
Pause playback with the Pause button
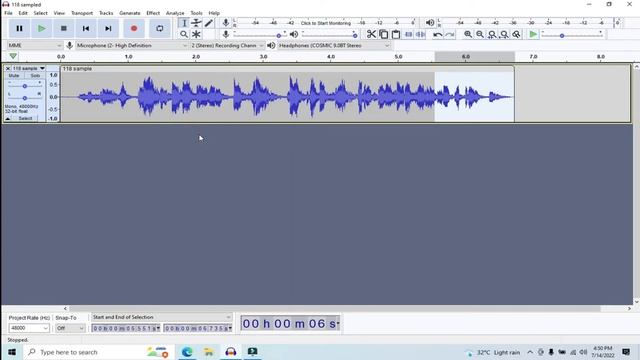(x=19, y=29)
